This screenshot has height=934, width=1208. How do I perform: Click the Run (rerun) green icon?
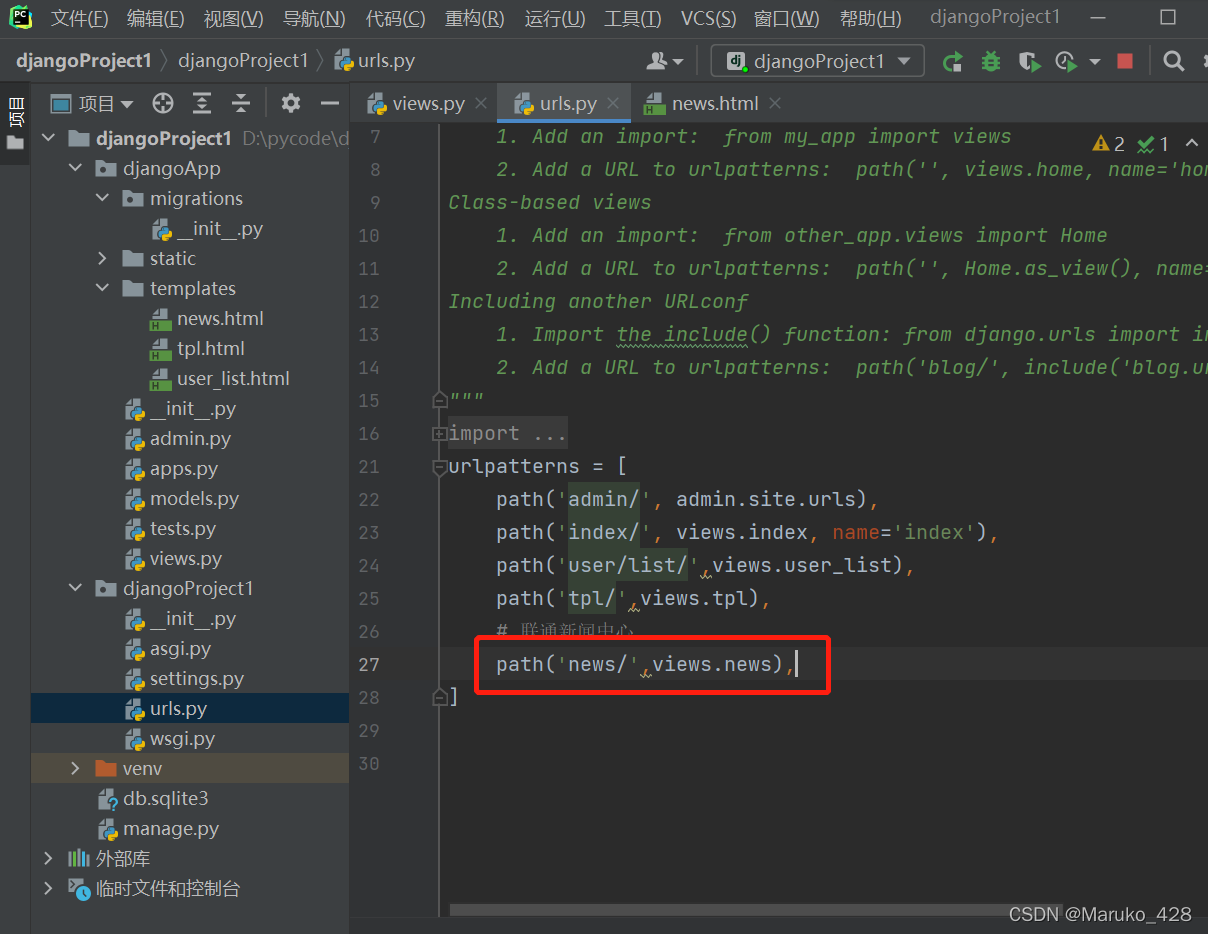[x=953, y=62]
